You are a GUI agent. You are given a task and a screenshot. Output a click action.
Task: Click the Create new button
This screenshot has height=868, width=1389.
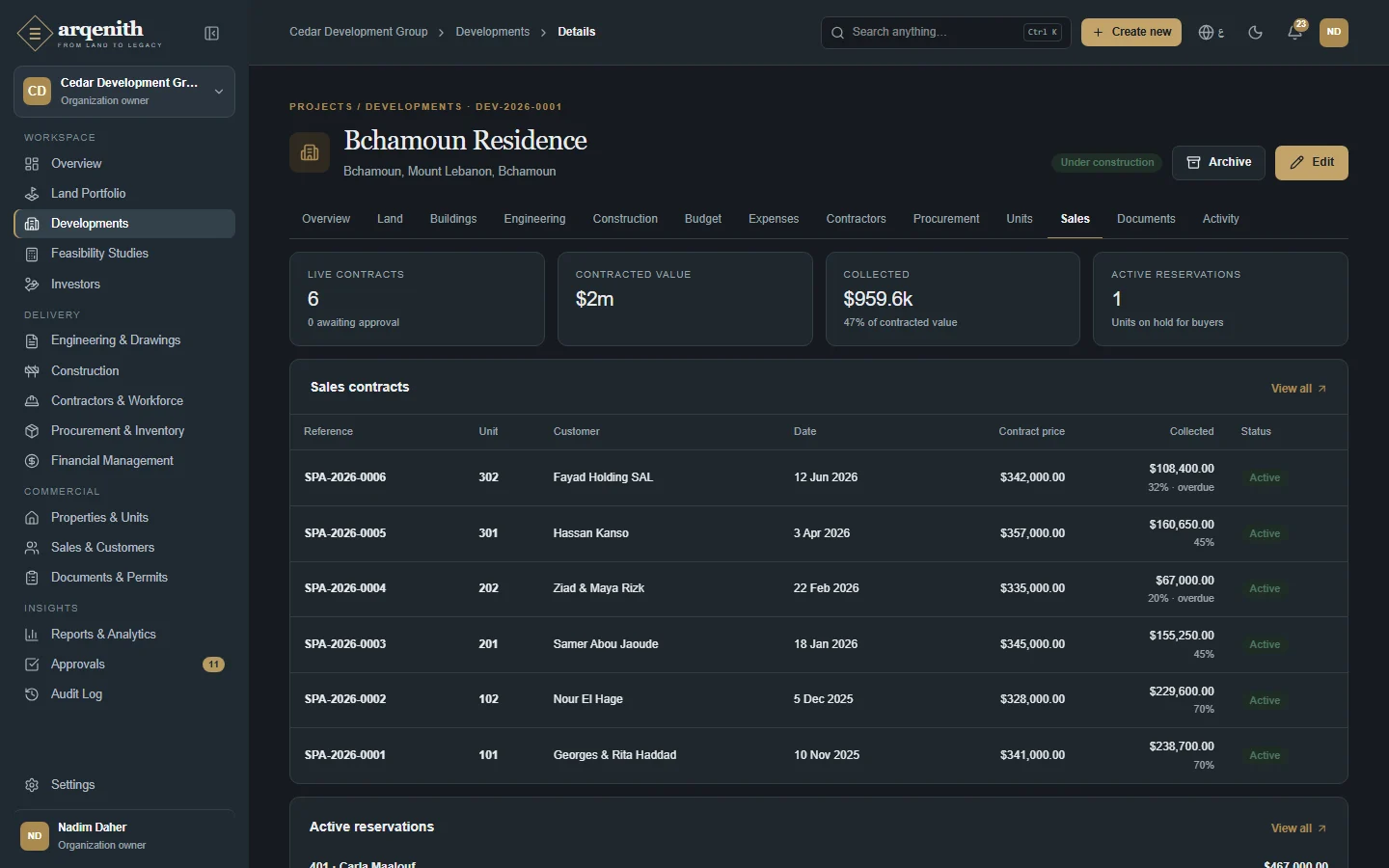(1131, 32)
